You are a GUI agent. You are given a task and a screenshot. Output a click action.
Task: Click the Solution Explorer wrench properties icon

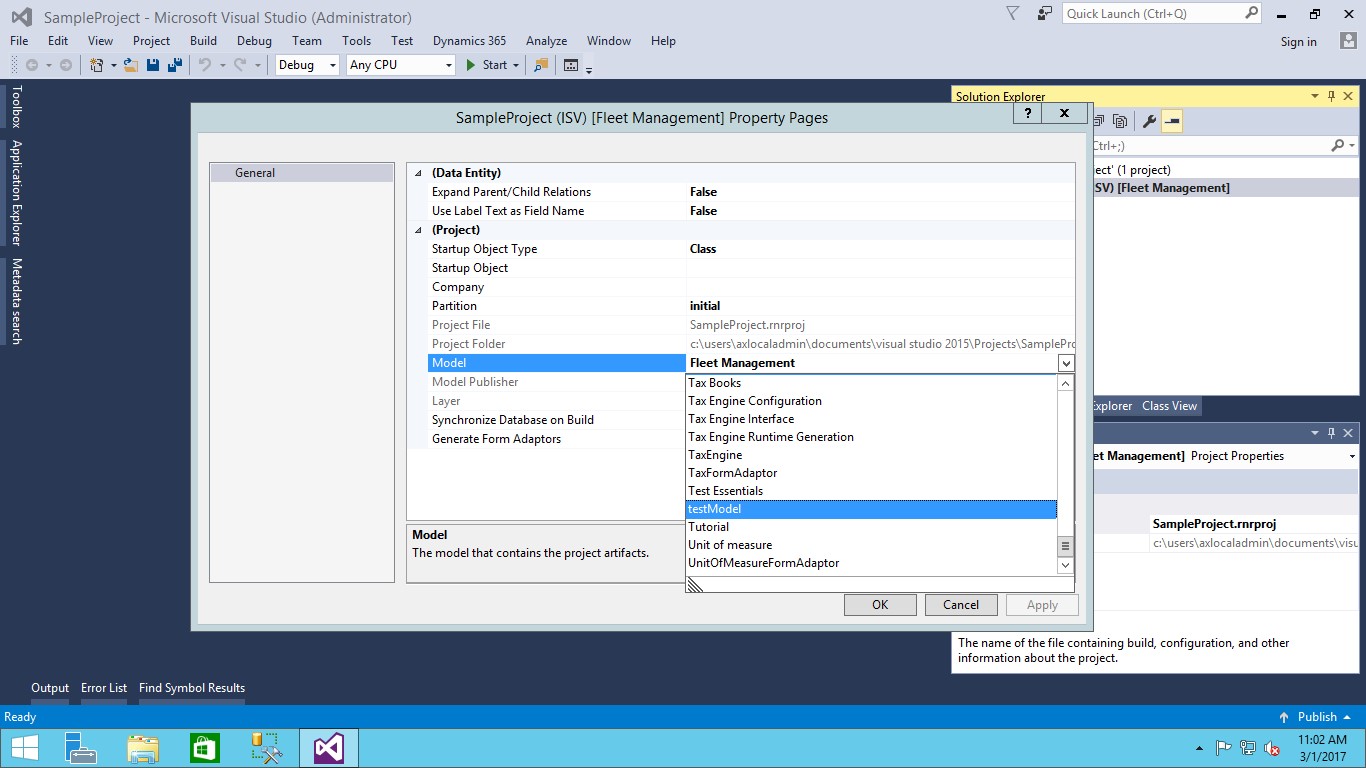click(1149, 121)
